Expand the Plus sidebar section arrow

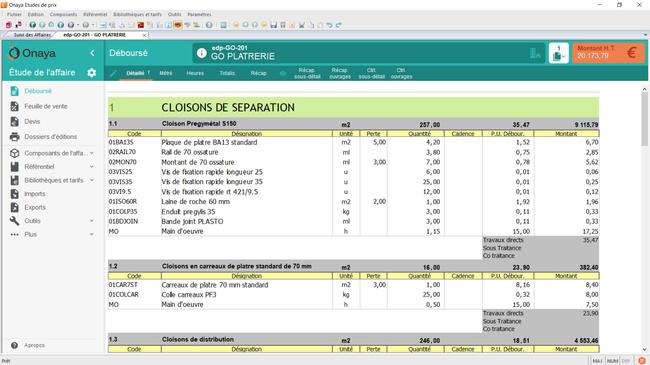[x=92, y=234]
